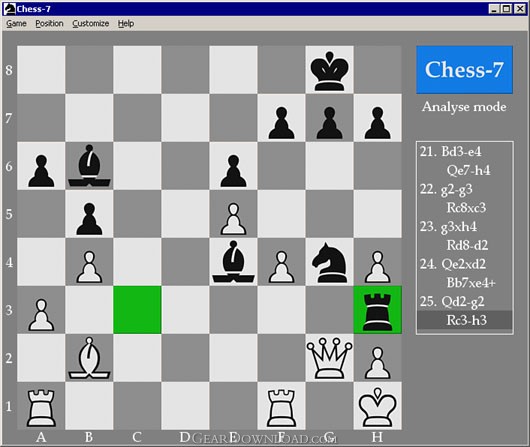Click the highlighted green C3 square
The width and height of the screenshot is (530, 447).
tap(137, 310)
